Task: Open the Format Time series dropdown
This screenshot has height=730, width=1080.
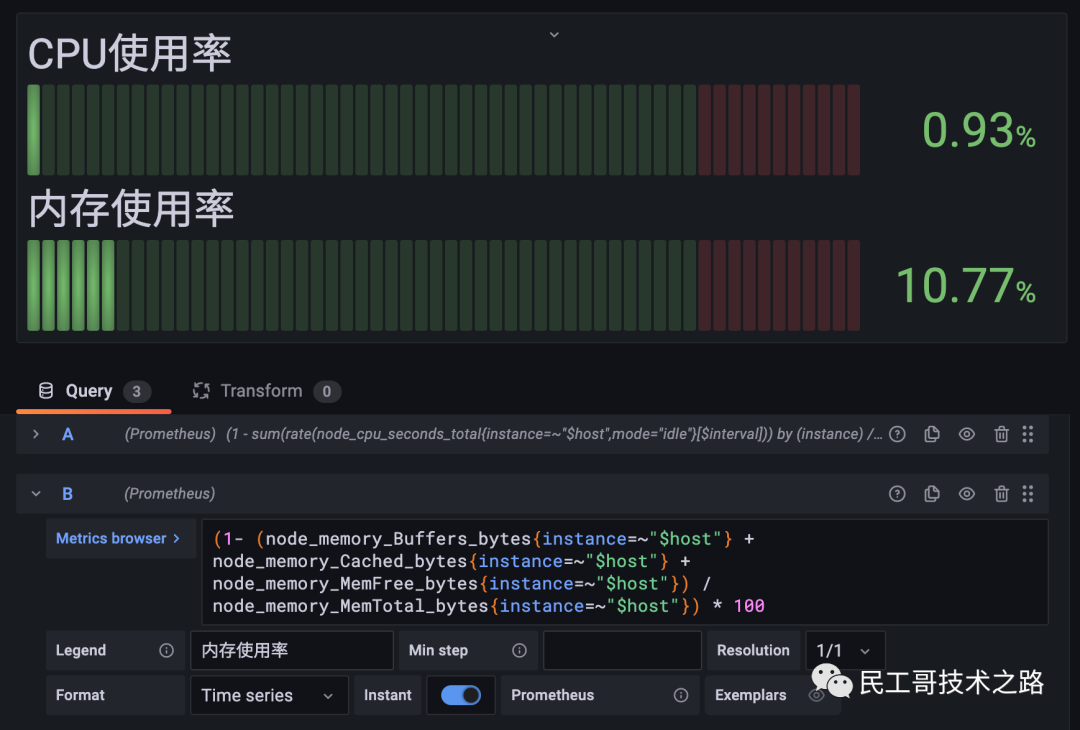Action: pyautogui.click(x=269, y=695)
